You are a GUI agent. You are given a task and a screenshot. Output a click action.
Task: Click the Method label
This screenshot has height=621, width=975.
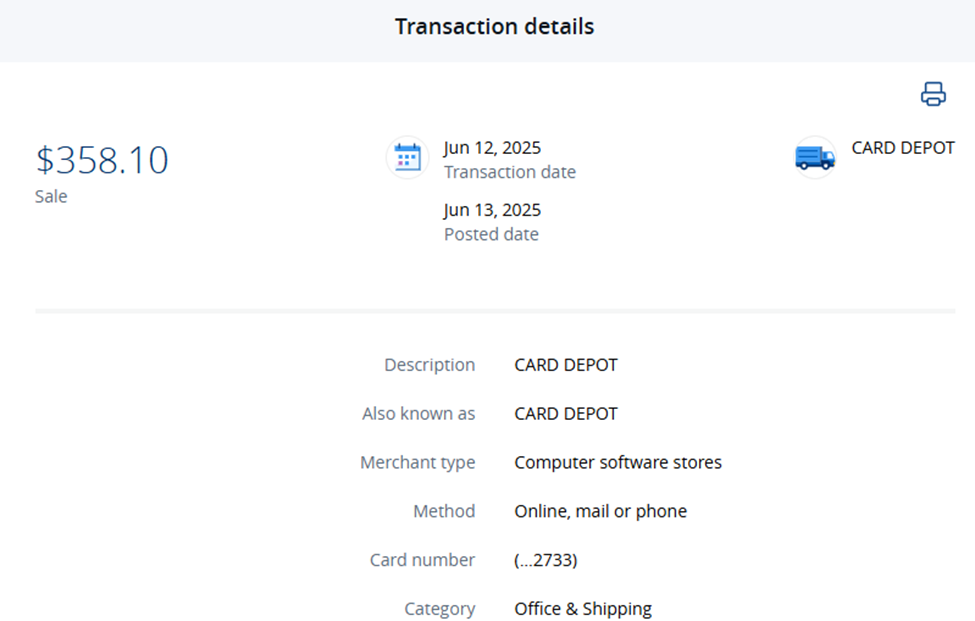point(444,511)
